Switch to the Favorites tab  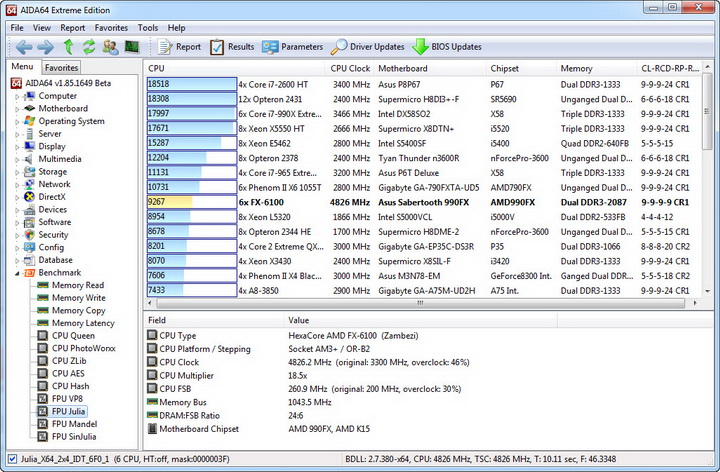(x=61, y=67)
